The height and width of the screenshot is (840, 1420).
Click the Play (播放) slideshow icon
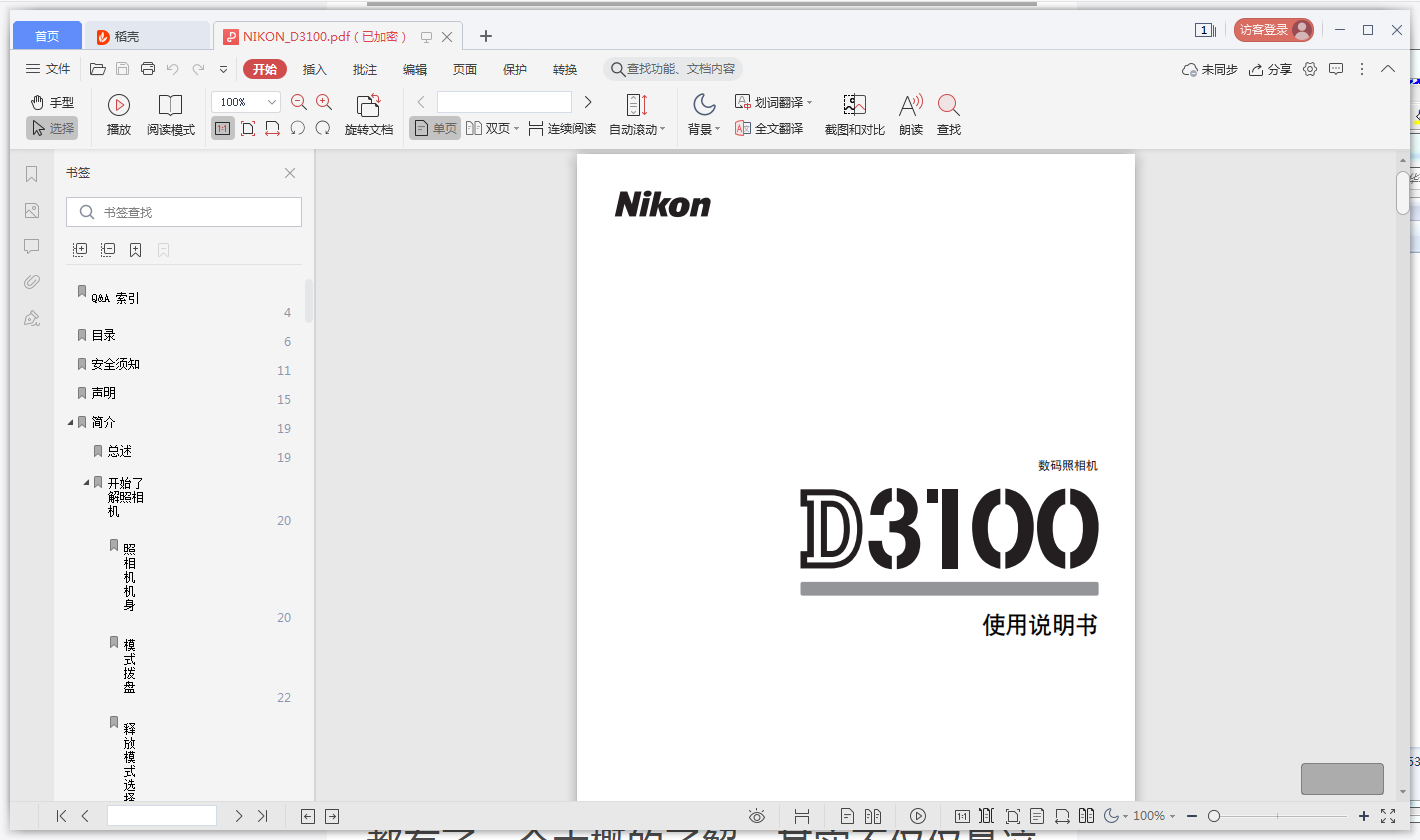tap(118, 105)
